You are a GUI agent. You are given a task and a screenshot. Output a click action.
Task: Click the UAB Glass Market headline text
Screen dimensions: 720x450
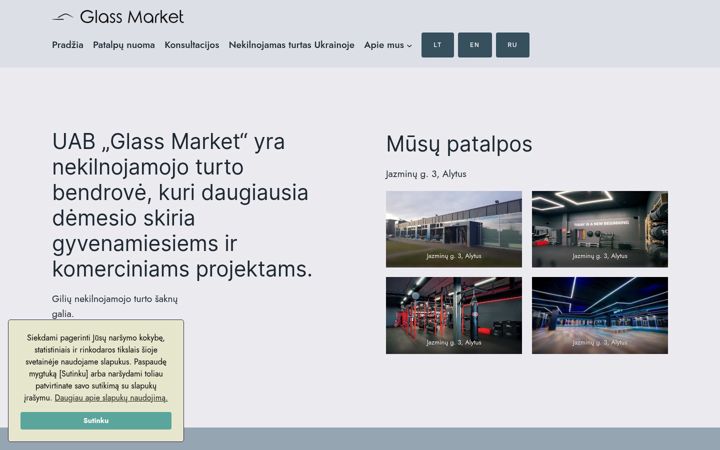tap(182, 205)
